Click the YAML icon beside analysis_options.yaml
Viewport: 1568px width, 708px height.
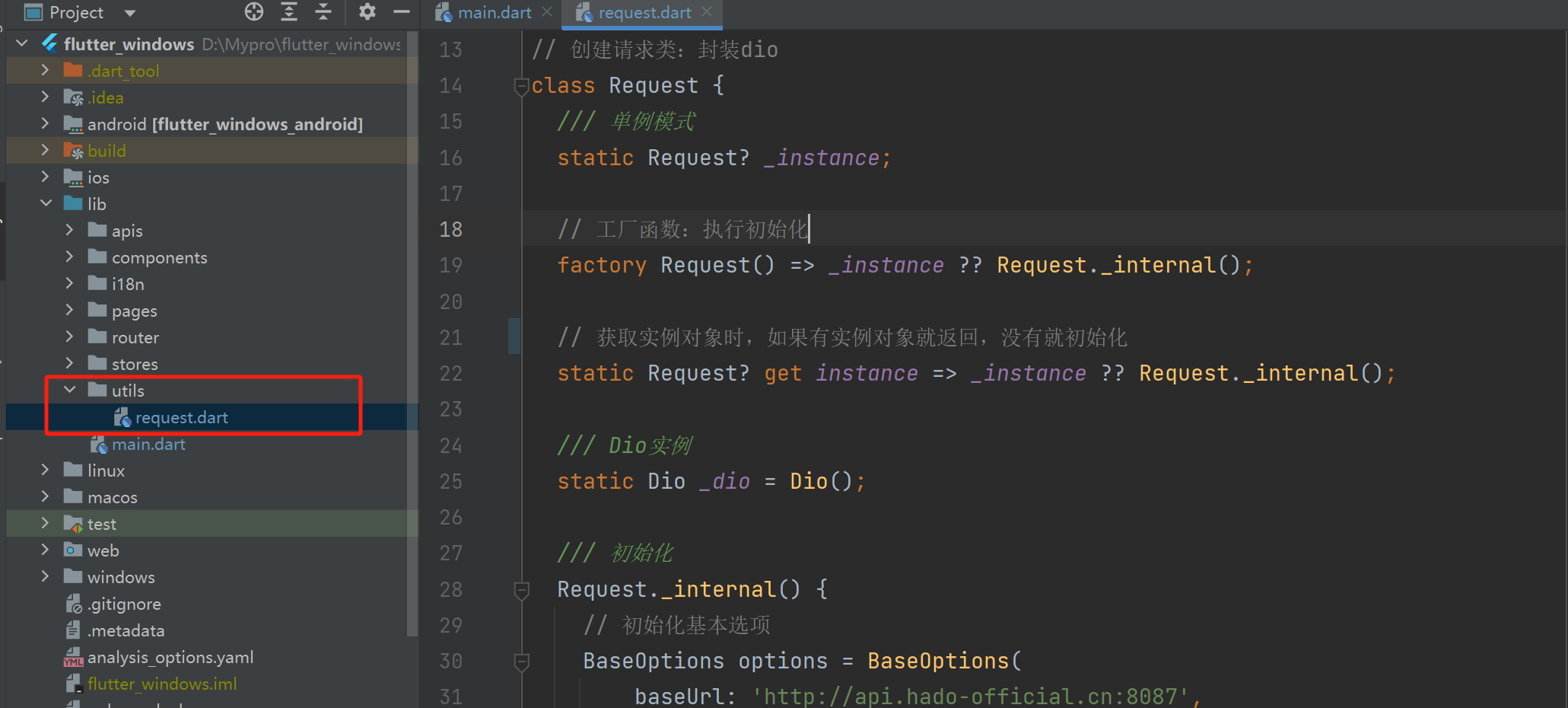[72, 657]
